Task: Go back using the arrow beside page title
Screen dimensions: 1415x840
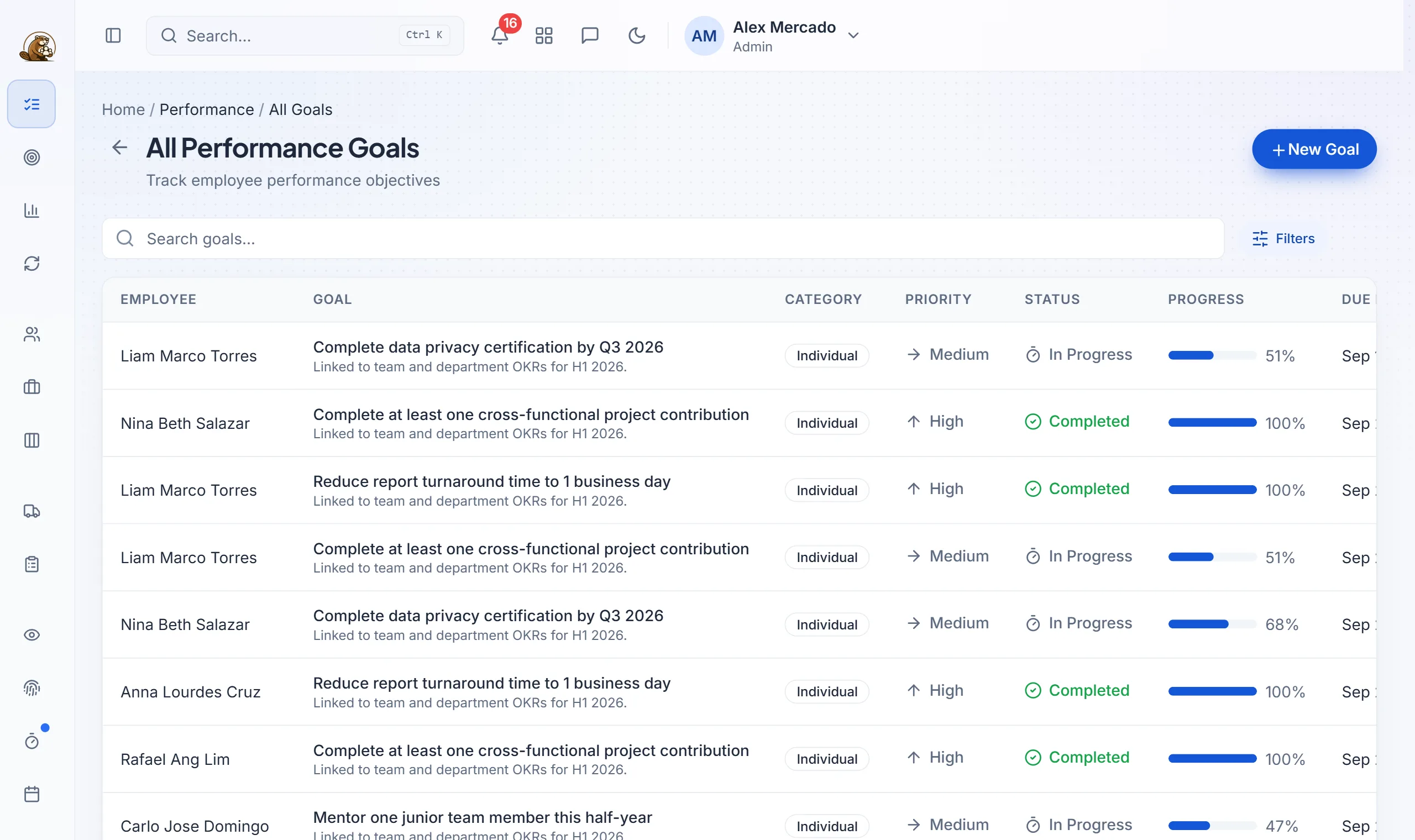Action: pos(119,148)
